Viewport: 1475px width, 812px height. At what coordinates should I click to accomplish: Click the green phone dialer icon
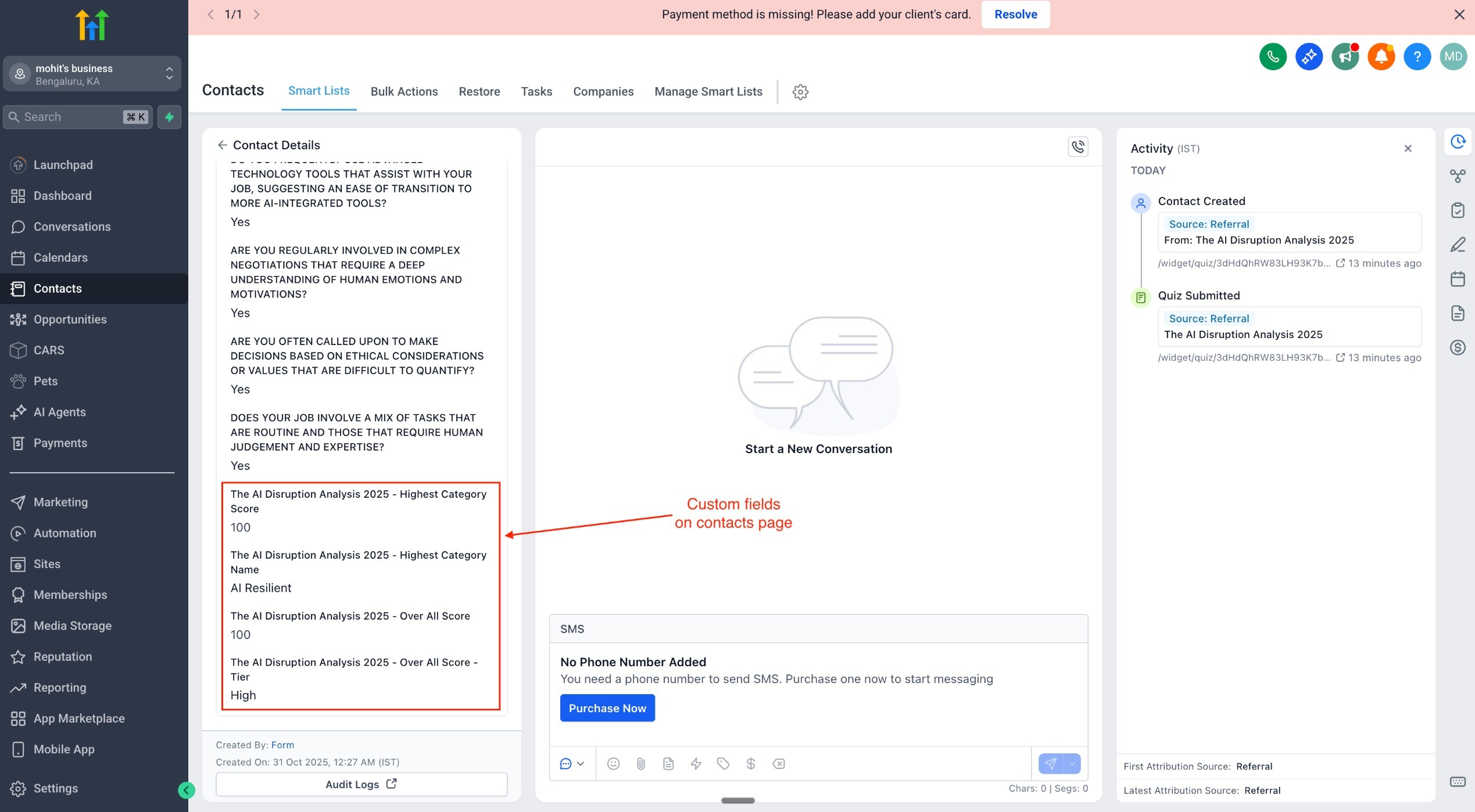coord(1273,56)
